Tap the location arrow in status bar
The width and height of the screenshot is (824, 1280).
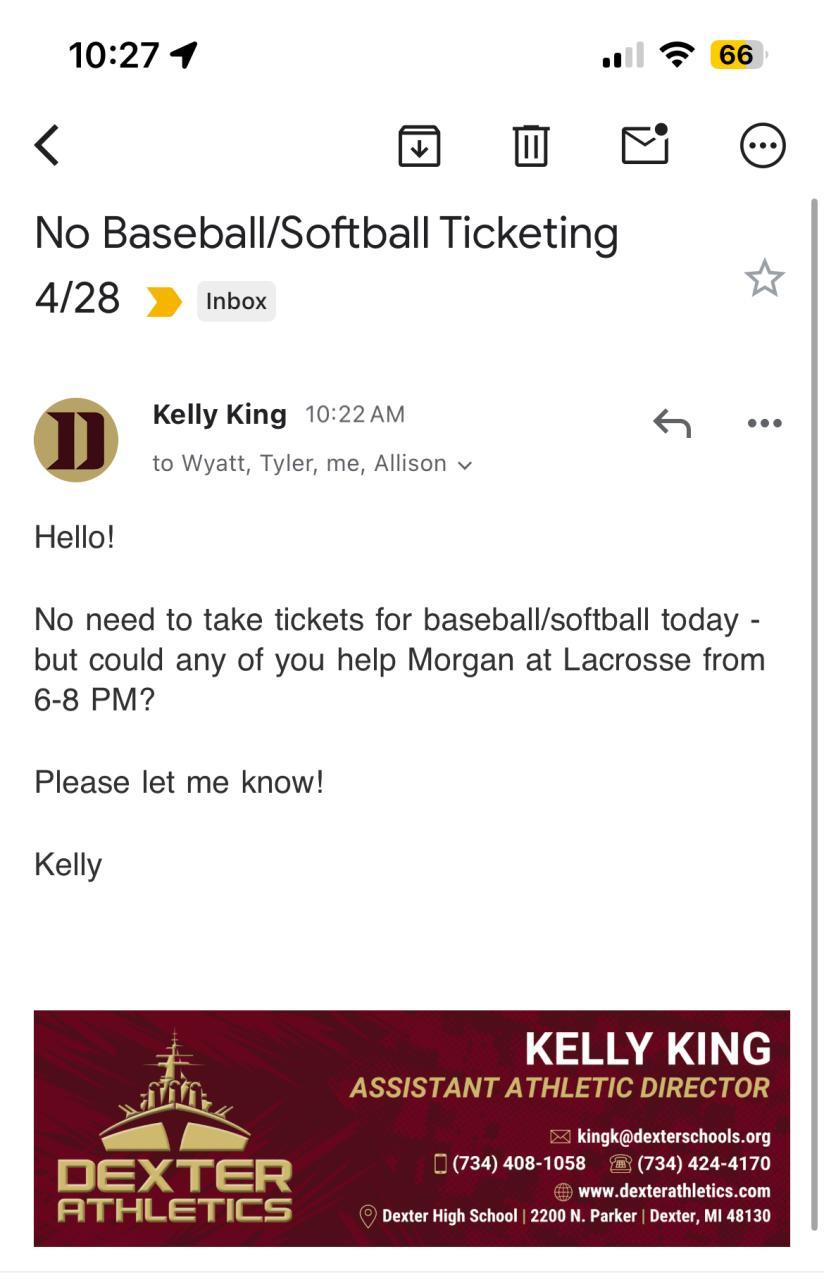[x=184, y=54]
